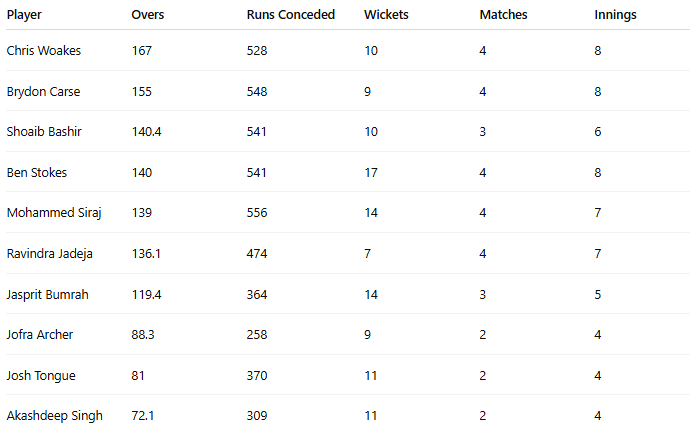Click the Shoaib Bashir player name
The width and height of the screenshot is (690, 442).
[44, 132]
